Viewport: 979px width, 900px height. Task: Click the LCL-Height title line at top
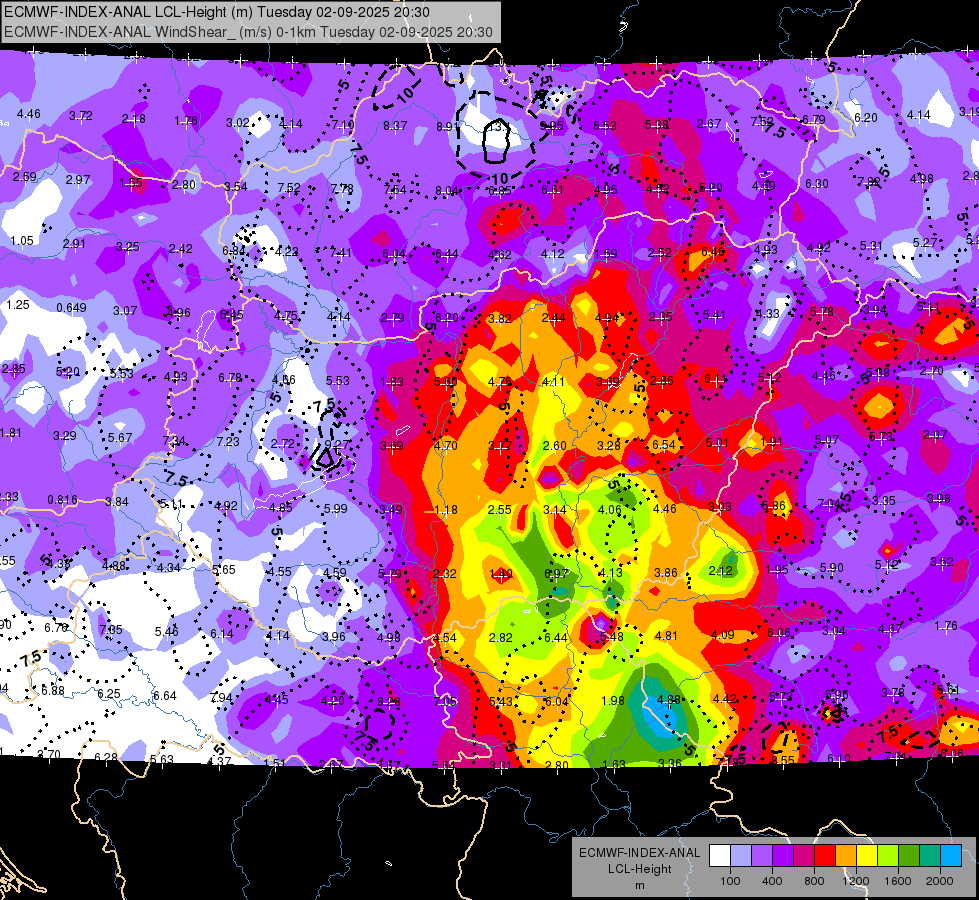coord(217,12)
